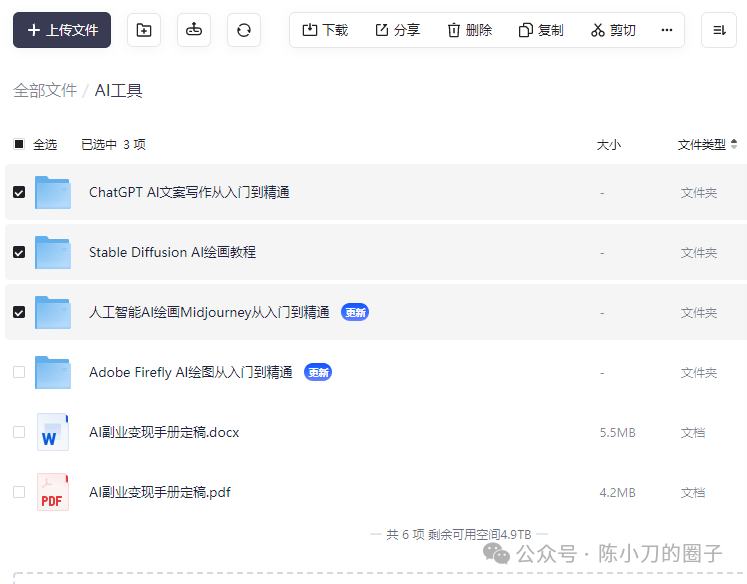The width and height of the screenshot is (747, 584).
Task: Open 人工智能AI绘画Midjourney从入门到精通 folder name
Action: pos(209,312)
